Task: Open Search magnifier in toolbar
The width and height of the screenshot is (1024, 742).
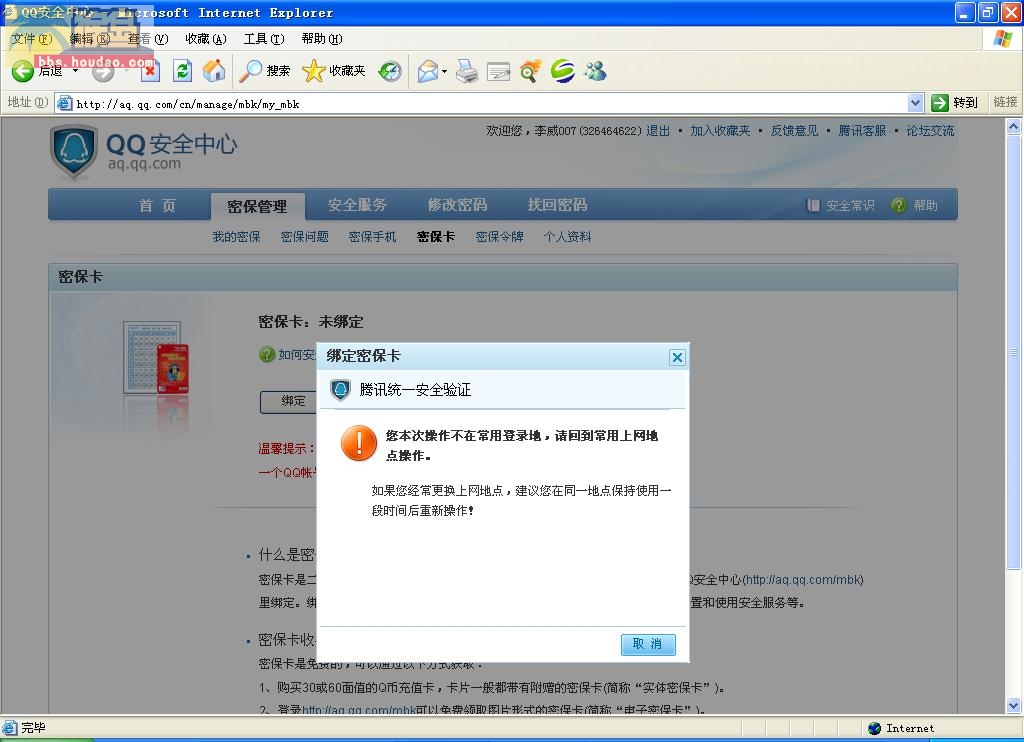Action: point(249,71)
